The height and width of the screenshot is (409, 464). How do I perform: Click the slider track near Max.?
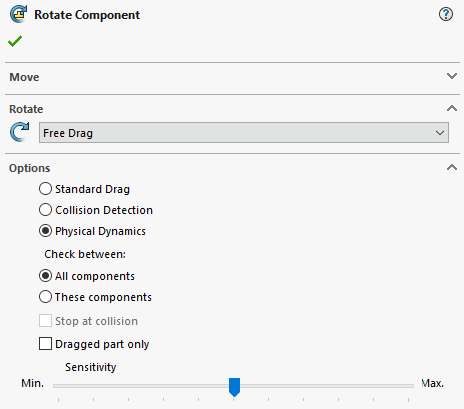tap(400, 386)
